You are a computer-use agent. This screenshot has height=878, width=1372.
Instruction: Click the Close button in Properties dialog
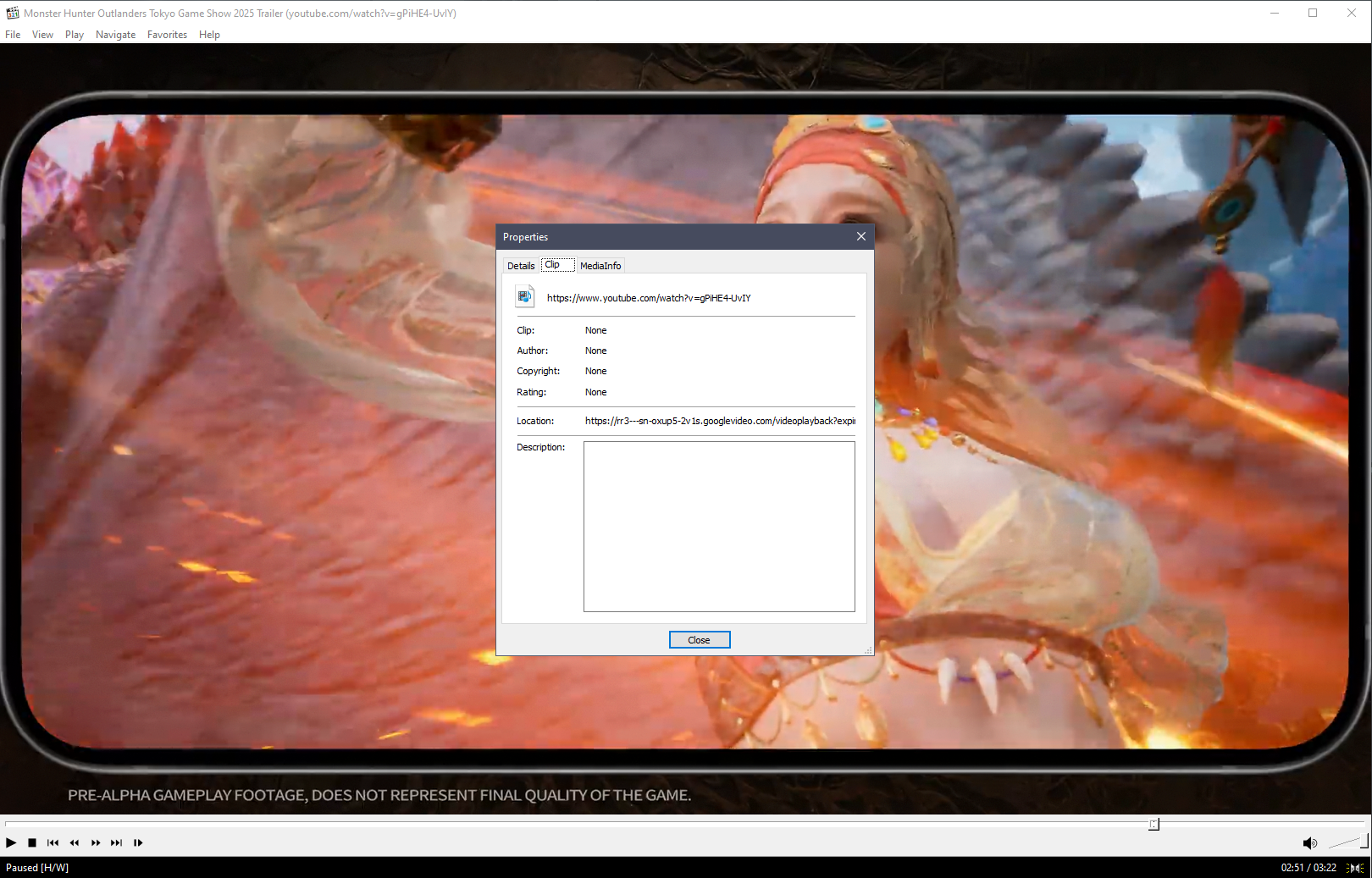[x=700, y=640]
